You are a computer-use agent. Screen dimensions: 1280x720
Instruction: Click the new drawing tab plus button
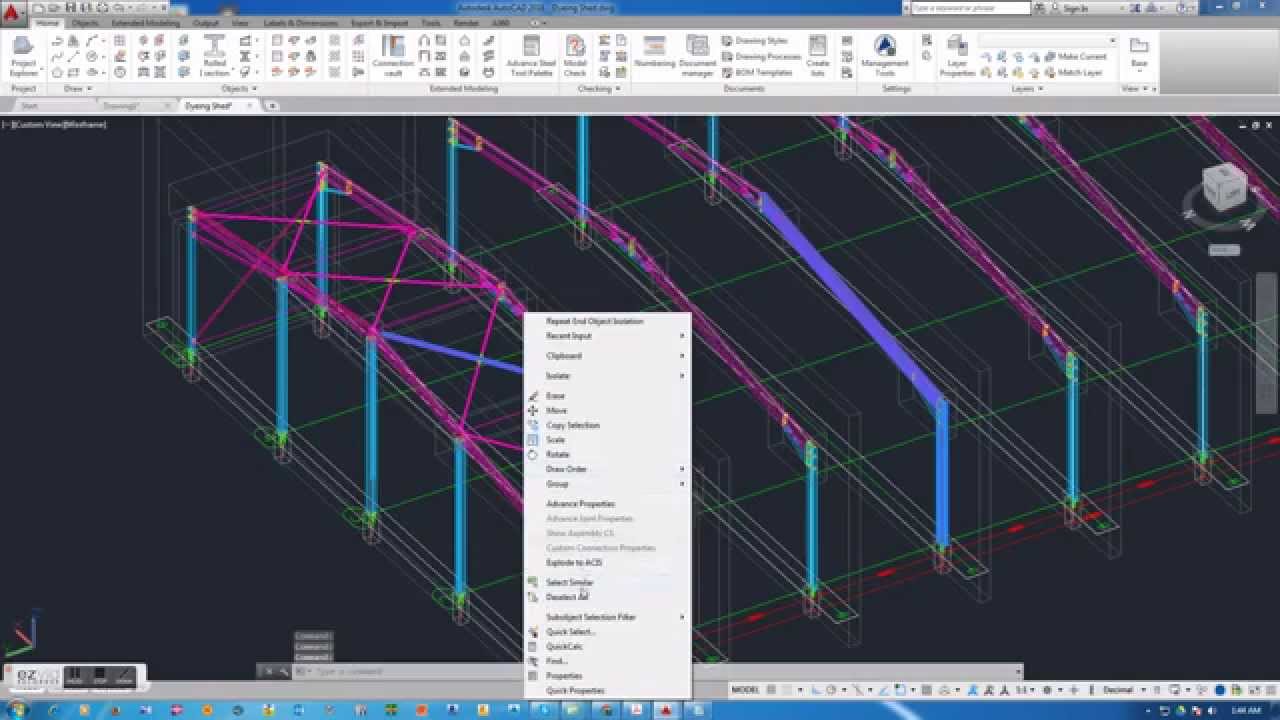point(272,105)
